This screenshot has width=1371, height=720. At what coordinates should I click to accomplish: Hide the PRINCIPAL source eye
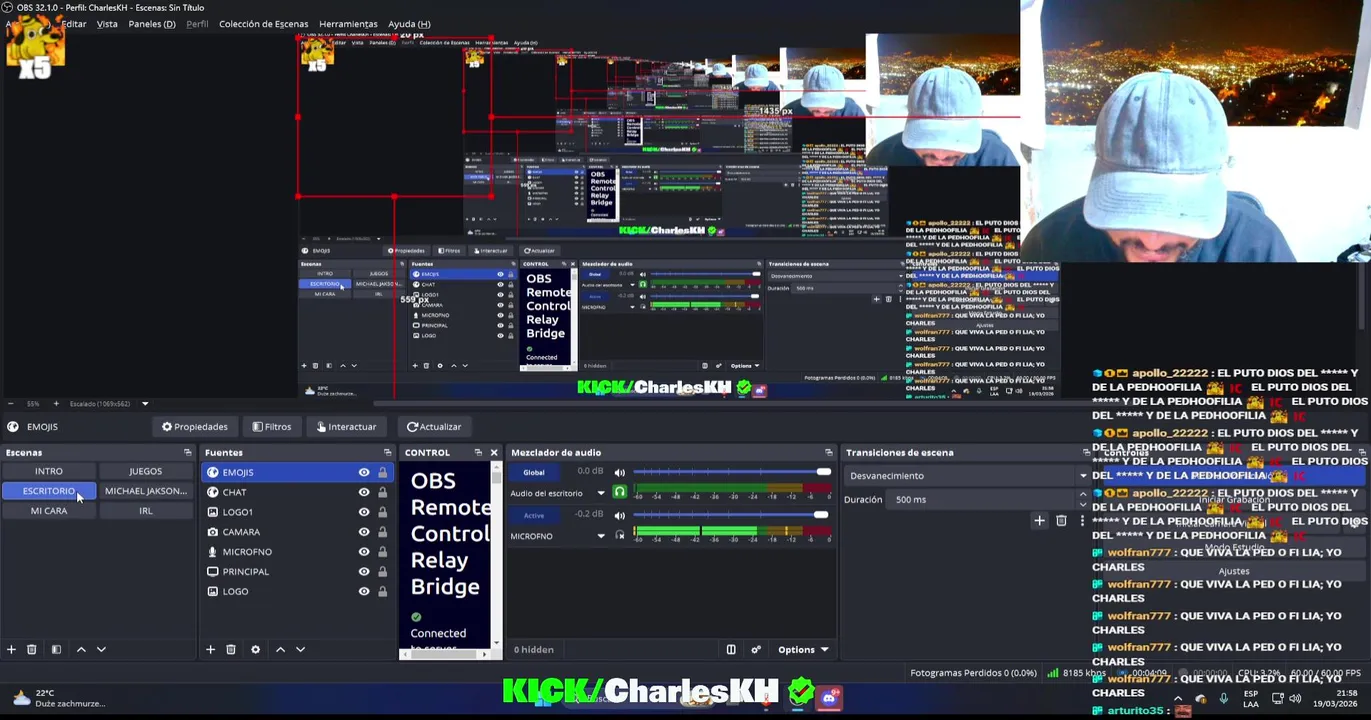tap(364, 572)
